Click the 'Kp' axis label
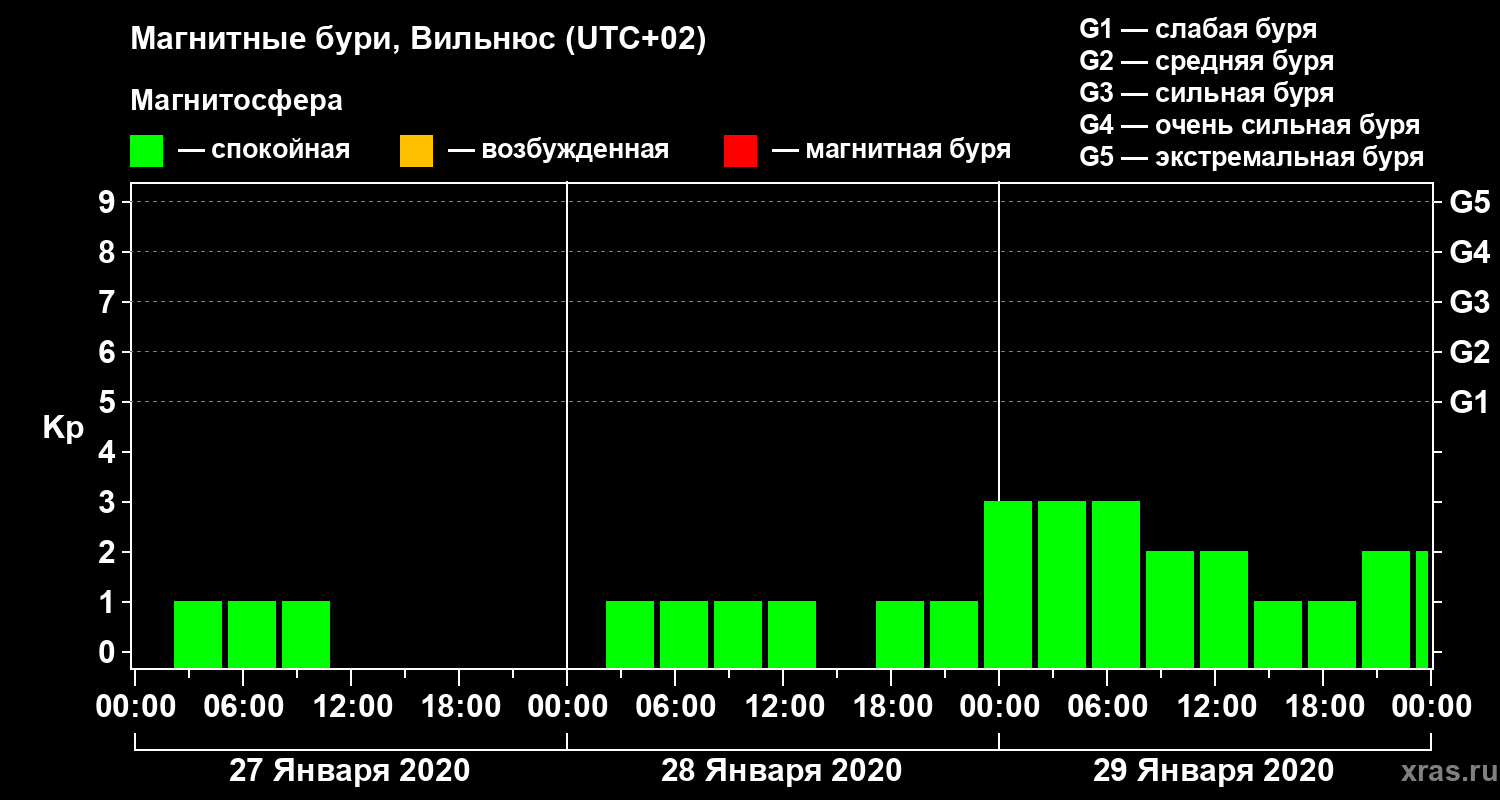1500x800 pixels. pyautogui.click(x=63, y=428)
